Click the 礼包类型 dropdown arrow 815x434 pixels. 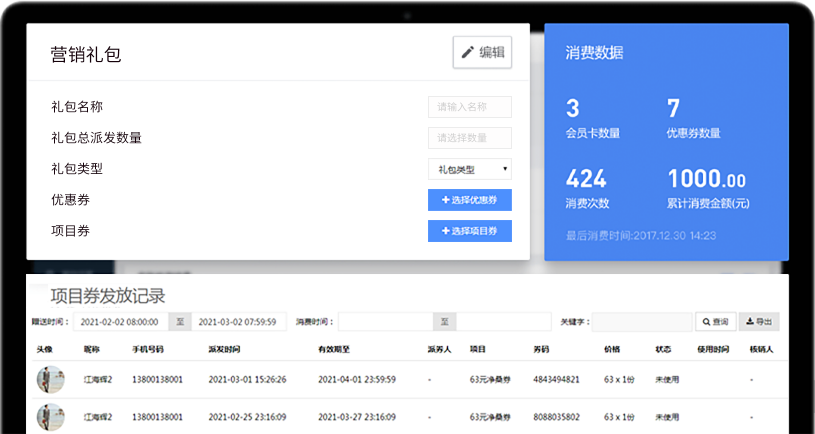point(504,169)
